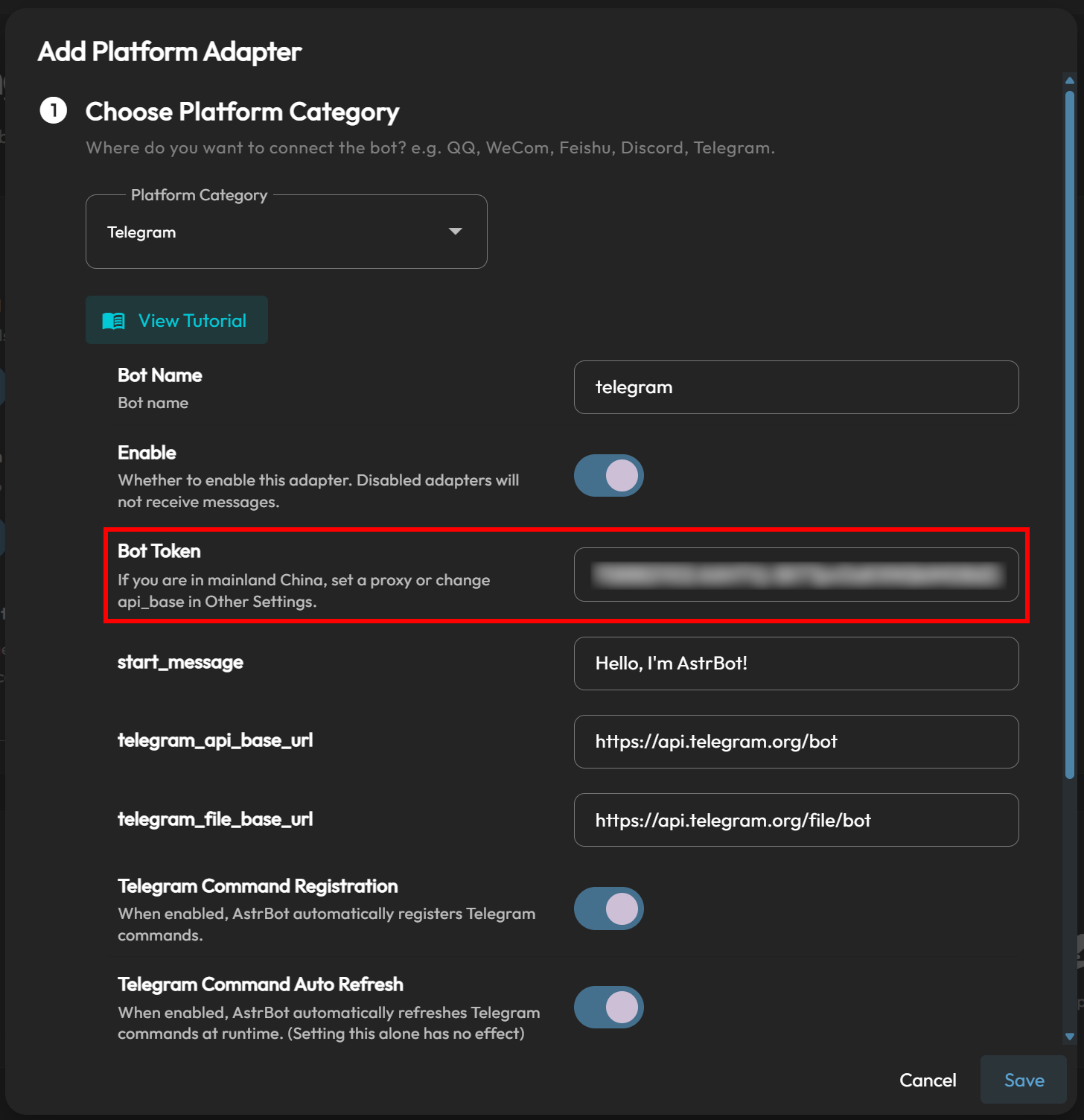
Task: Focus the Bot Token input field
Action: click(x=796, y=574)
